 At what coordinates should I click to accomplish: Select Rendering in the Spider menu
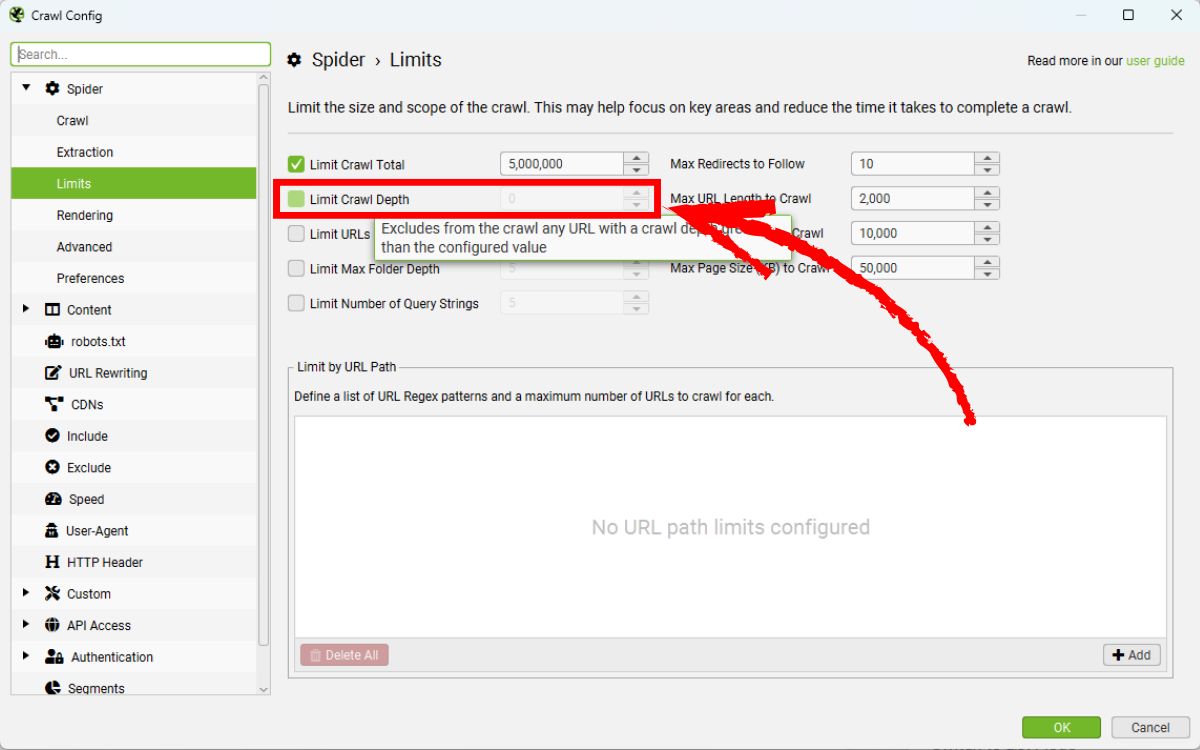point(85,215)
